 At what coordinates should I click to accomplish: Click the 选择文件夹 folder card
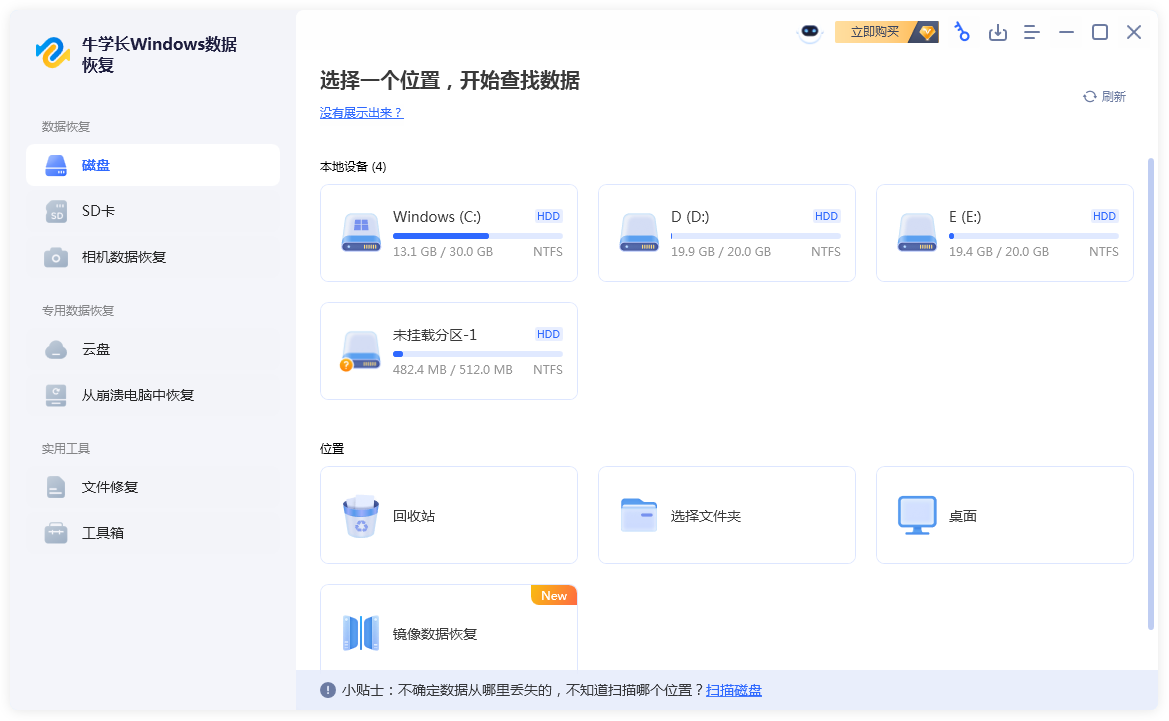click(726, 515)
